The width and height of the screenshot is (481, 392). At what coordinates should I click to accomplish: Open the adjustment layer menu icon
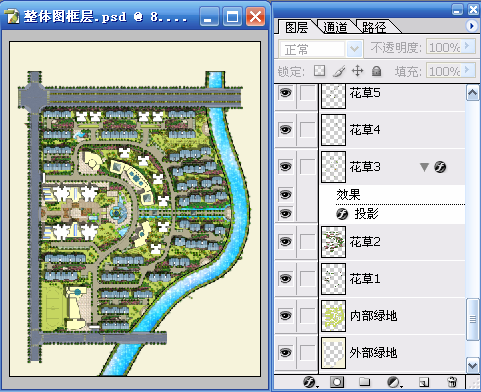393,382
